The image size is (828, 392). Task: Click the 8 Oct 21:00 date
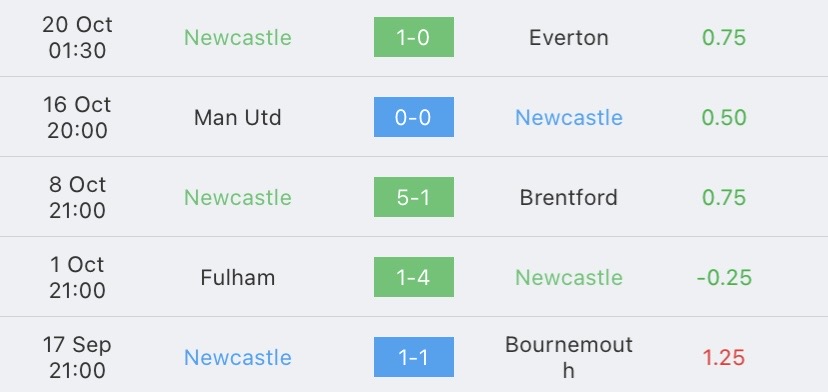(x=78, y=198)
